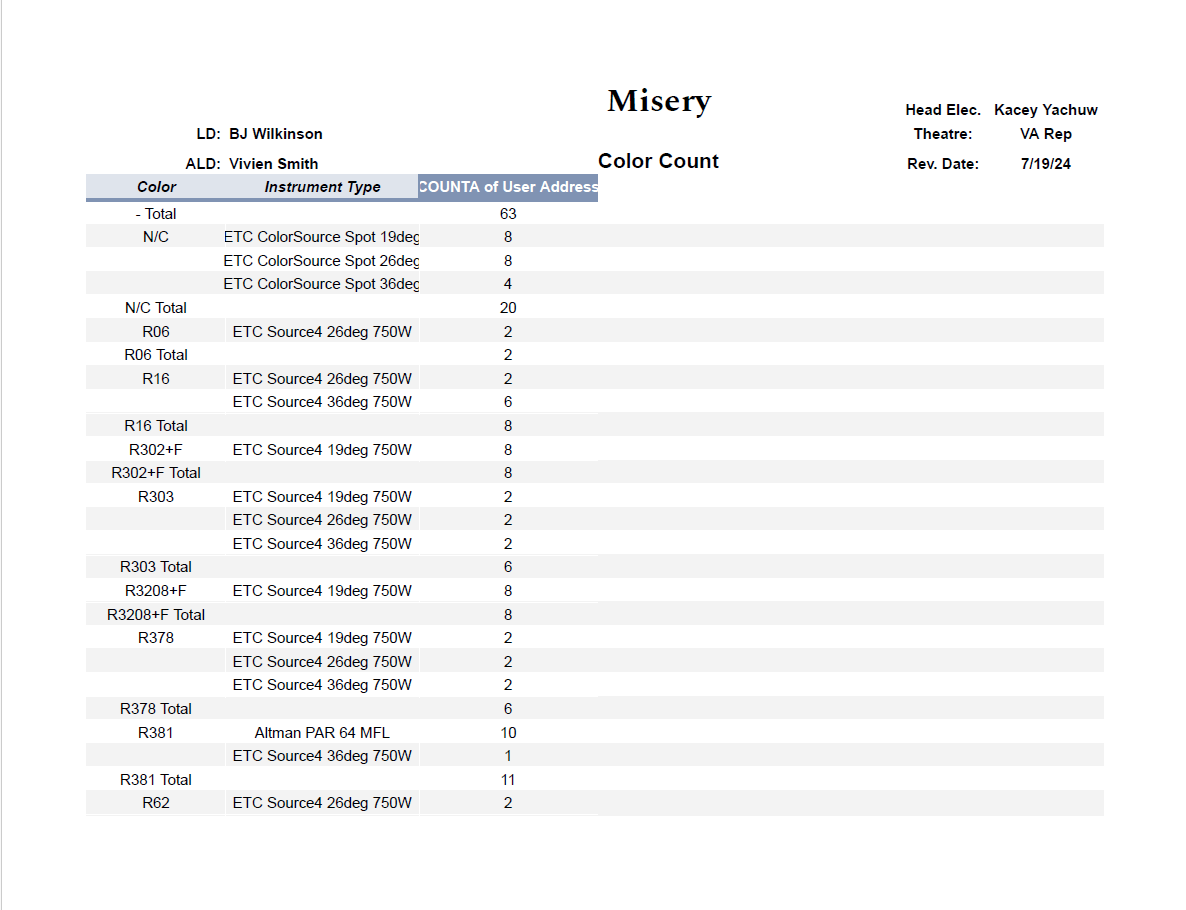The width and height of the screenshot is (1186, 910).
Task: Select the Instrument Type column header
Action: tap(322, 187)
